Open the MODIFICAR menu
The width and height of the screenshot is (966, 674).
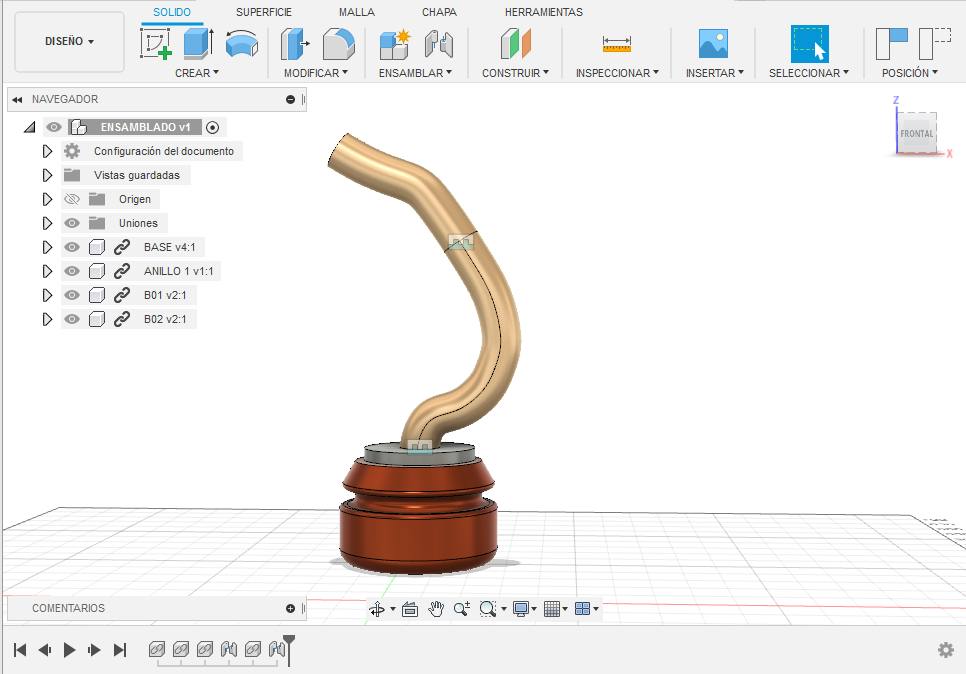(x=315, y=73)
